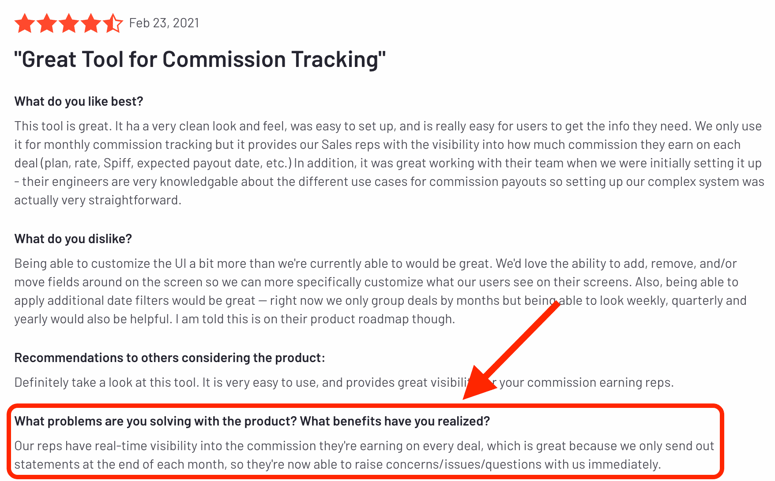Click the third rating star
Screen dimensions: 775x481
68,23
